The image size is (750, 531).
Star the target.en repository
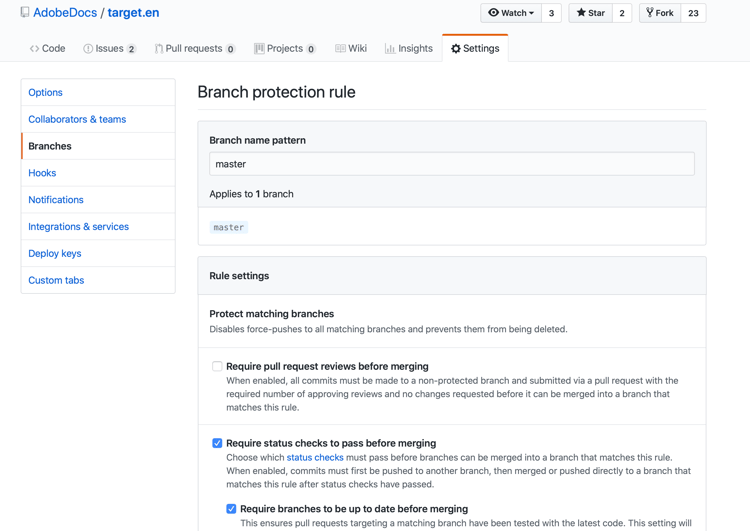[x=590, y=13]
